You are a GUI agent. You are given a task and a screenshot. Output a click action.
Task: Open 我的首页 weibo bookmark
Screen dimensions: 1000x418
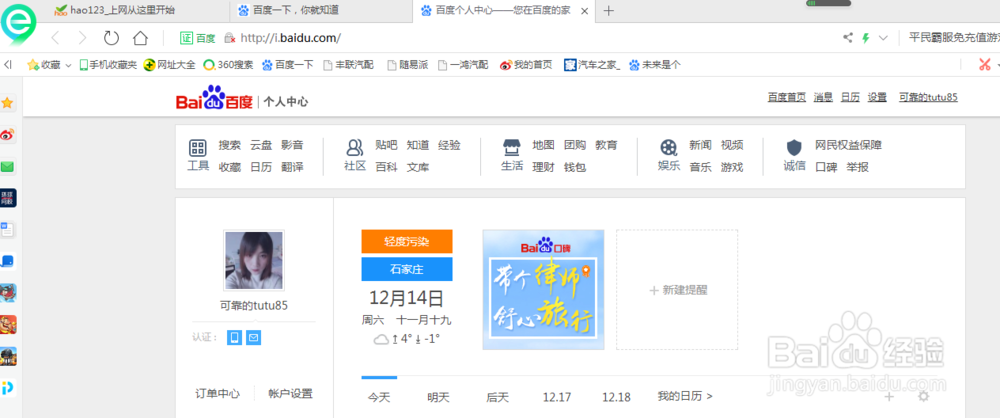coord(526,64)
